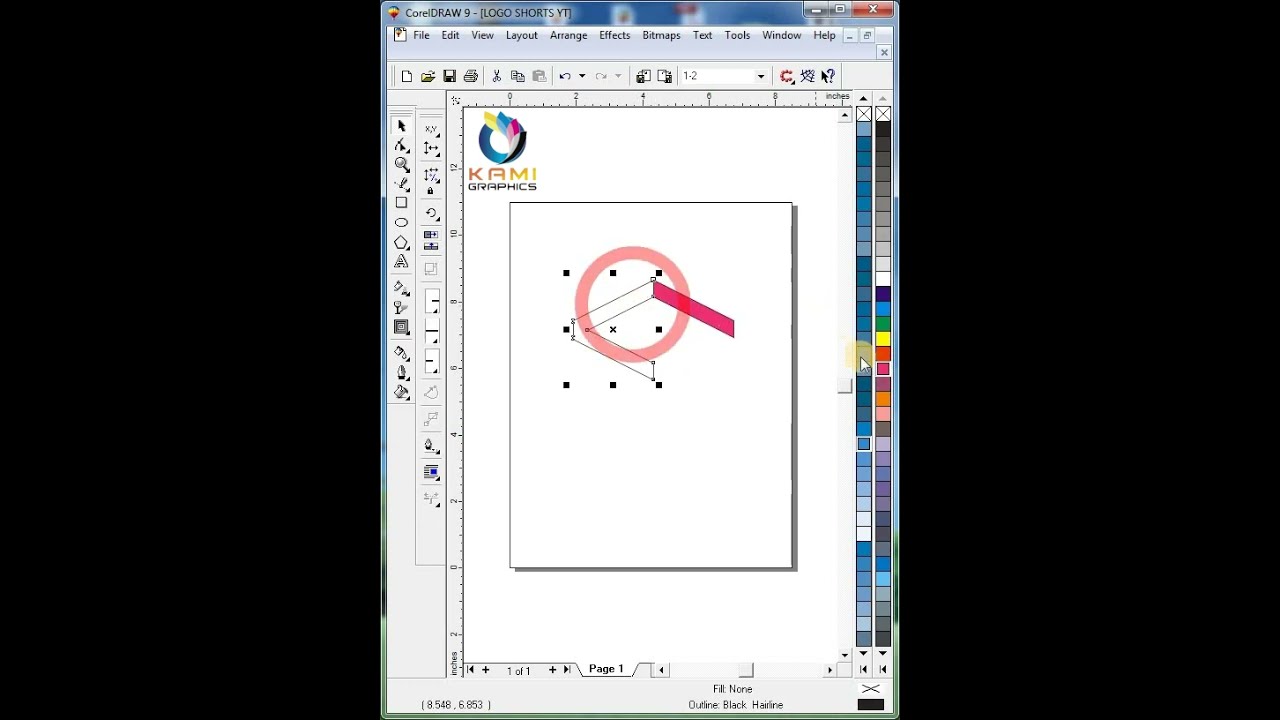Select the Interactive Transparency glass tool
This screenshot has width=1280, height=720.
401,308
